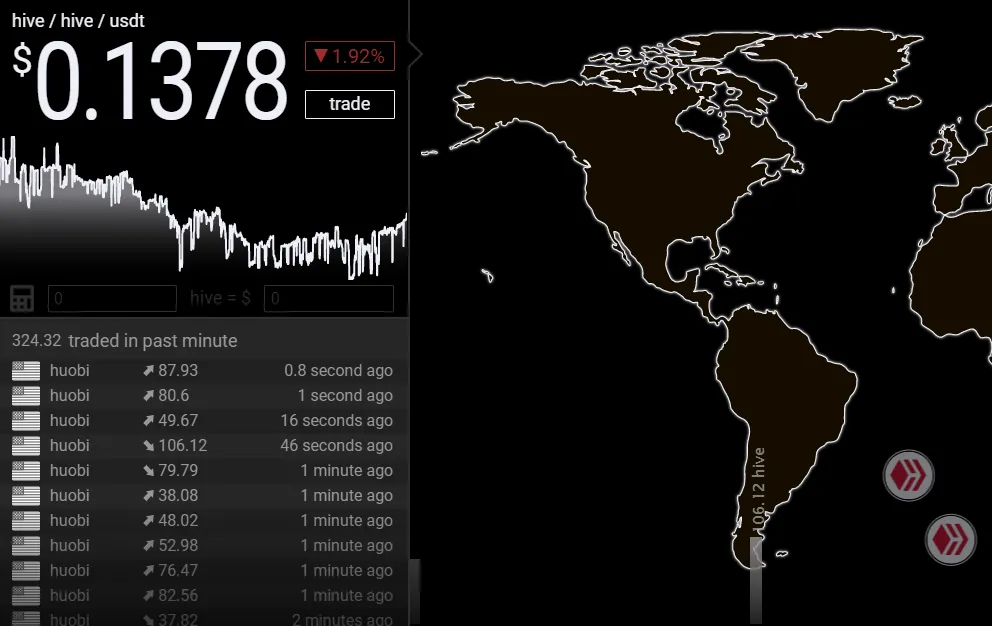The image size is (992, 626).
Task: Click the flag icon on 76.47 row
Action: tap(26, 571)
